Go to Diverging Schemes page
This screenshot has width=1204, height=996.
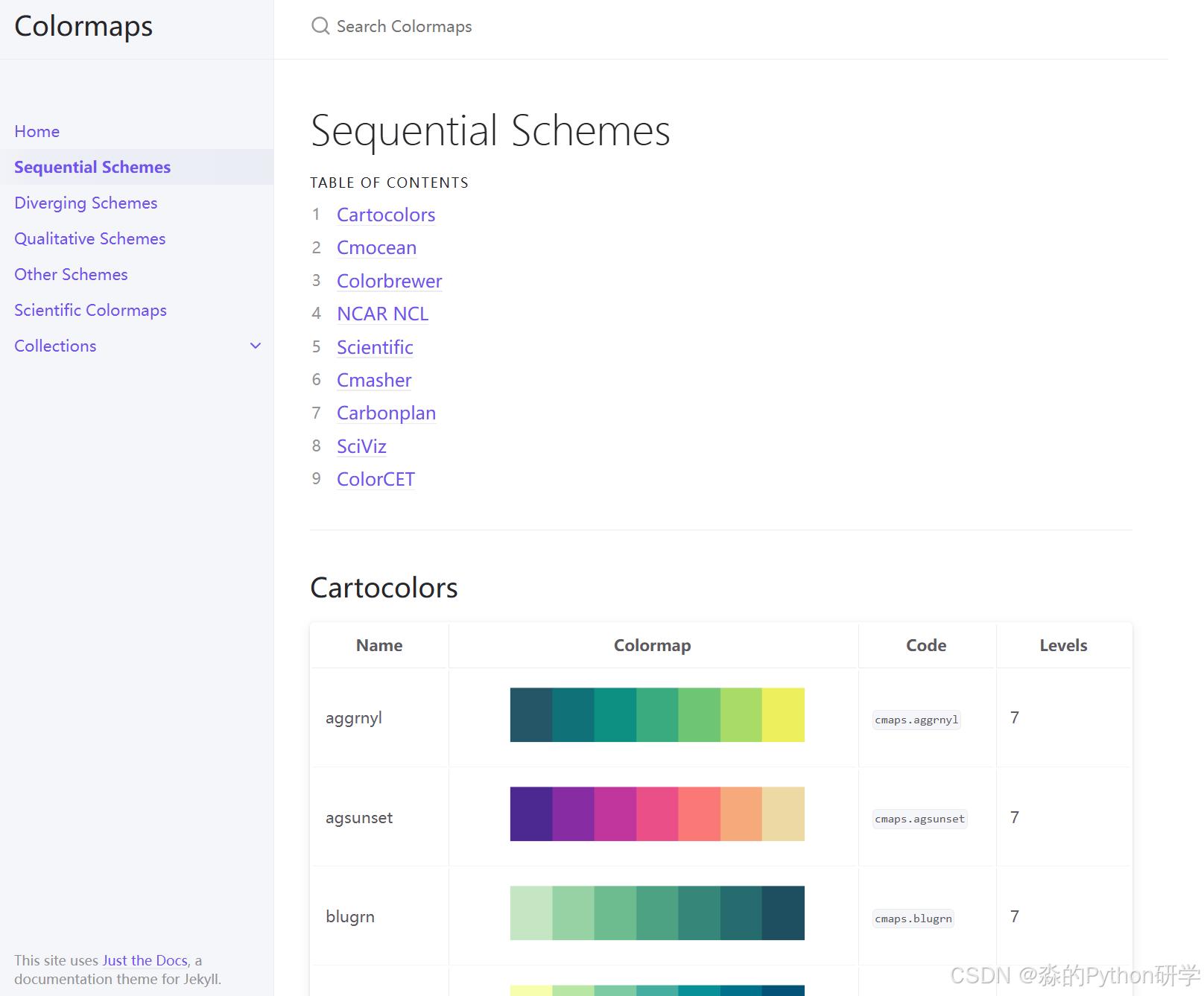(x=86, y=203)
